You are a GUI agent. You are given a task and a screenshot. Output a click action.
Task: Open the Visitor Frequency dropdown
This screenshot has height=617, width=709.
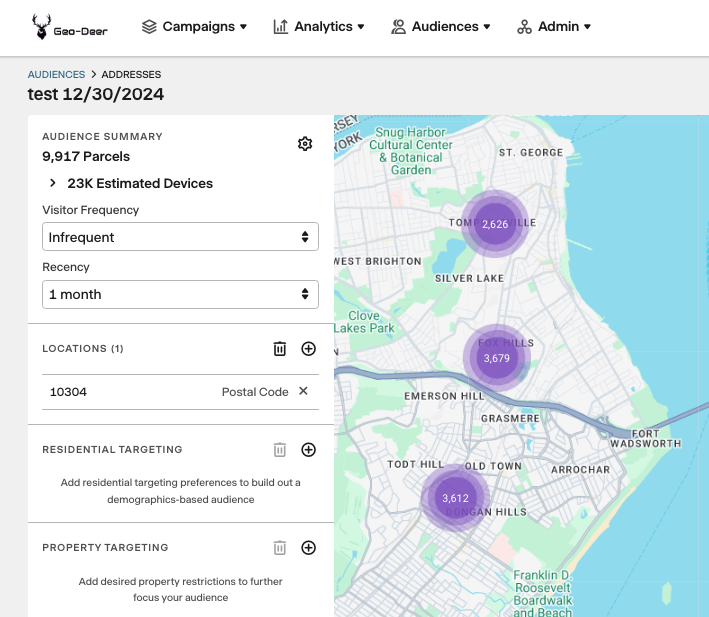tap(180, 237)
